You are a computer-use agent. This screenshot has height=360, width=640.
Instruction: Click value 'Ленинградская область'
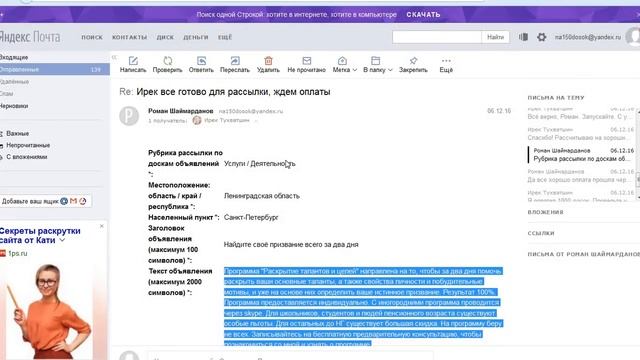point(262,196)
